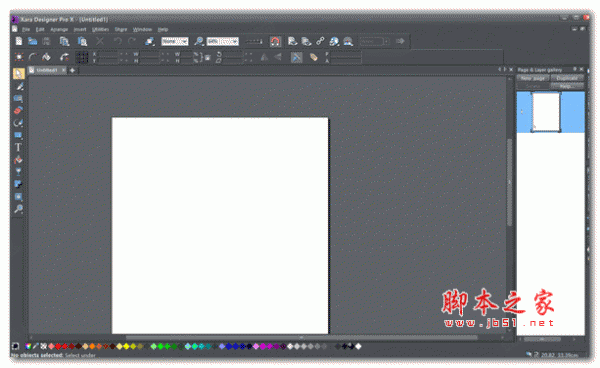Click the Duplicate button in page gallery

pos(567,78)
